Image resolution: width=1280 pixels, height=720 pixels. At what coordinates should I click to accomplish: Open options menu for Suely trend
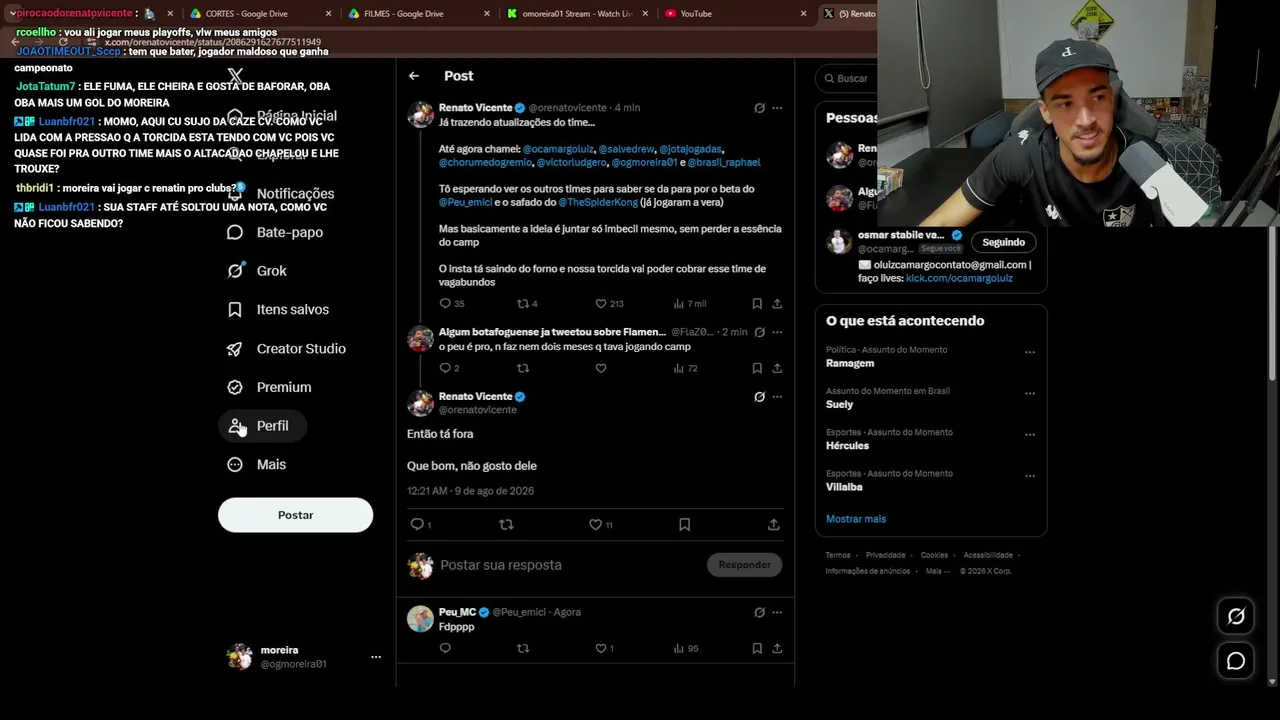click(1030, 394)
